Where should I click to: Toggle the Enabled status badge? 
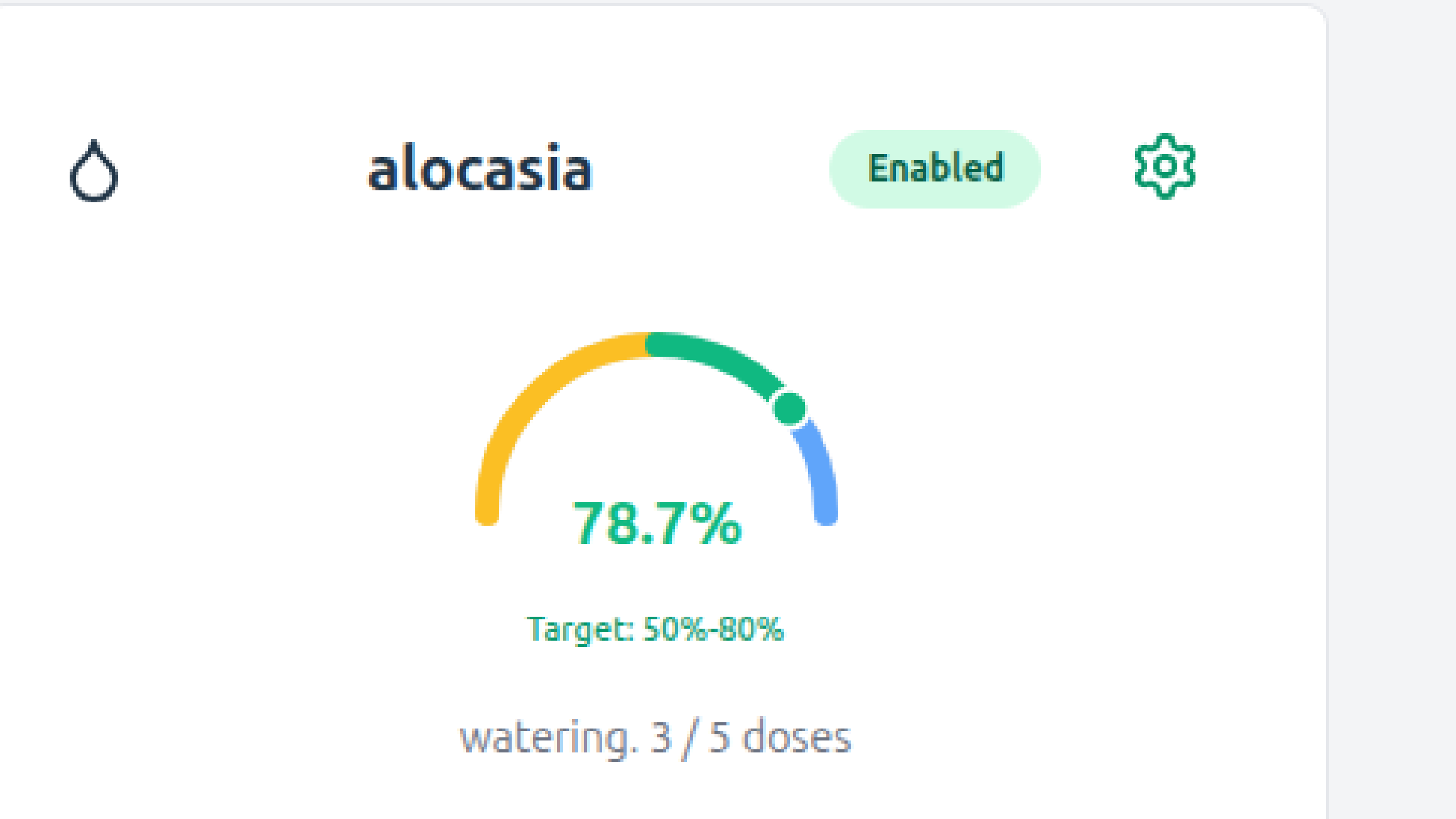coord(935,168)
